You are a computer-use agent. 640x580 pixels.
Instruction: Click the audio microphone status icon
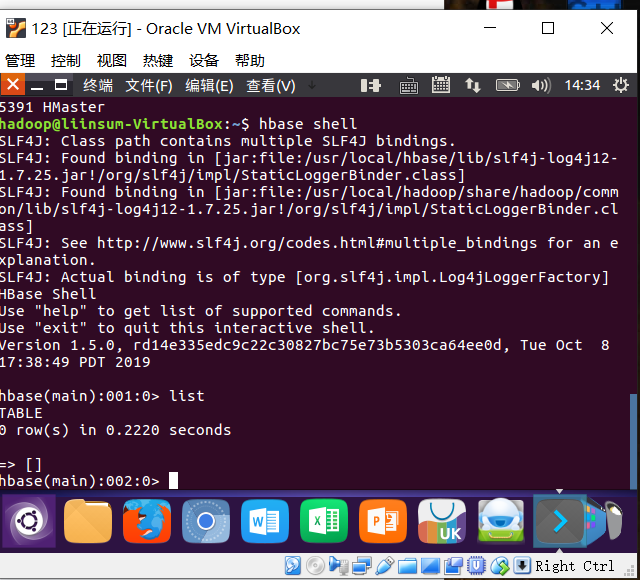point(338,566)
